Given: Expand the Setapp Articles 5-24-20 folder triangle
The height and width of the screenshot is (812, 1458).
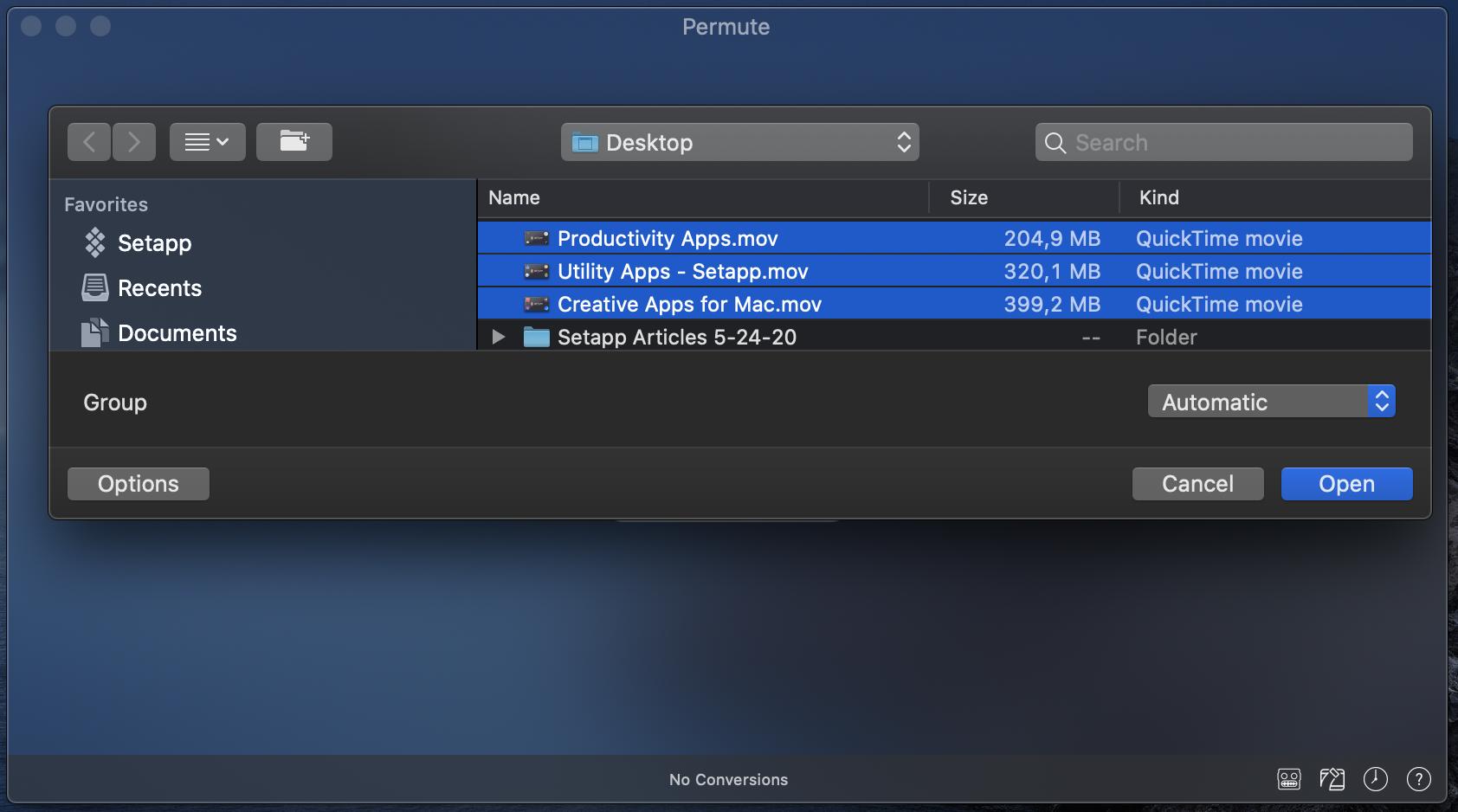Looking at the screenshot, I should 498,337.
